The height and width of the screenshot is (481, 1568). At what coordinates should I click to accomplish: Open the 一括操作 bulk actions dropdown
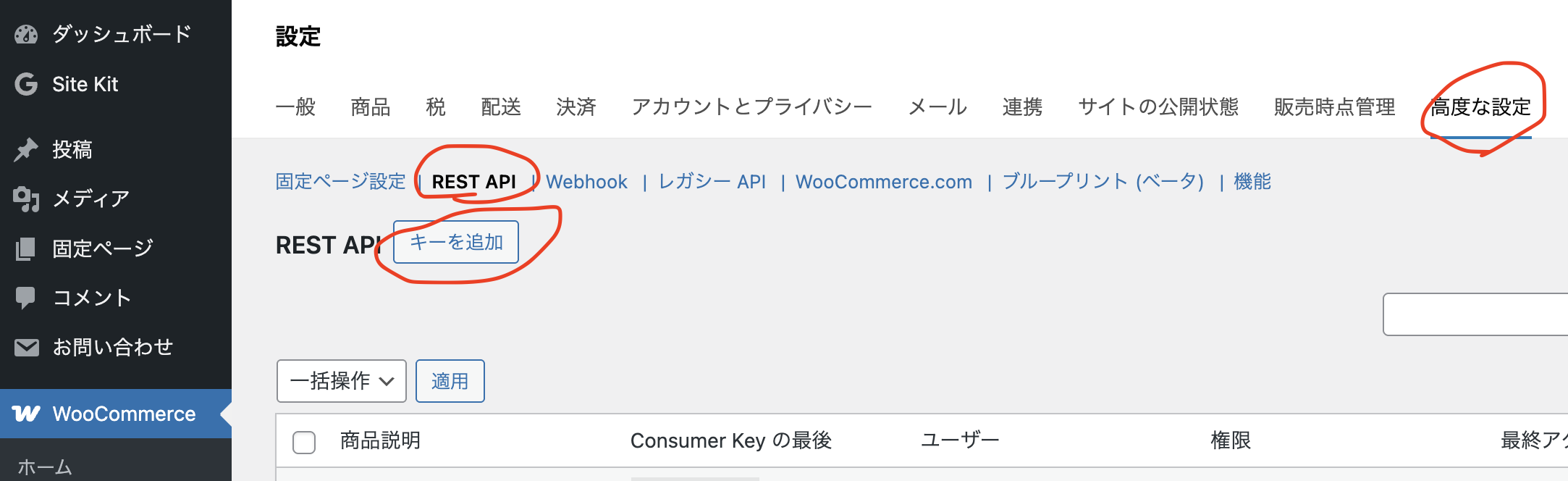coord(341,381)
